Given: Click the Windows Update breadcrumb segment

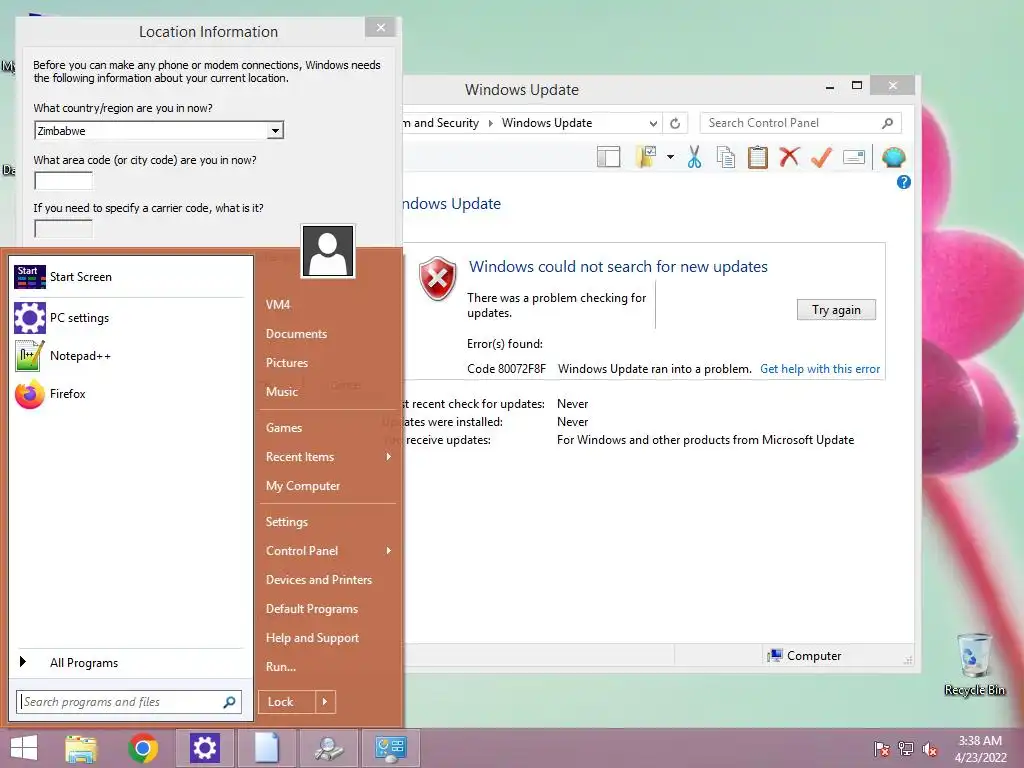Looking at the screenshot, I should click(x=547, y=123).
